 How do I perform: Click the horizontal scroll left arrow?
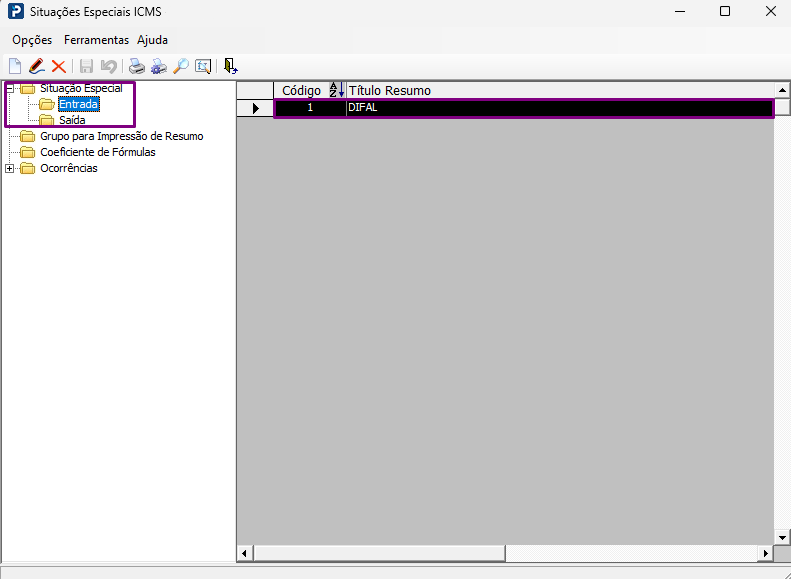pos(245,553)
